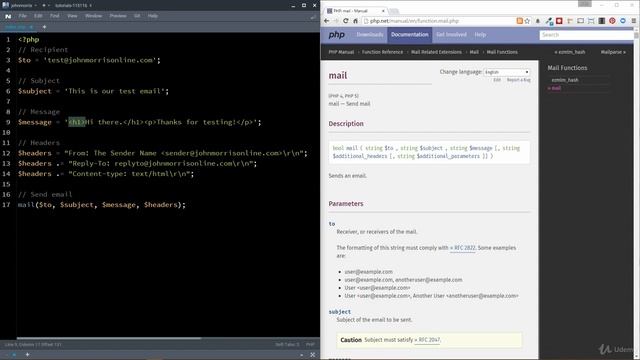Image resolution: width=640 pixels, height=360 pixels.
Task: Add a new editor tab with plus
Action: (44, 27)
